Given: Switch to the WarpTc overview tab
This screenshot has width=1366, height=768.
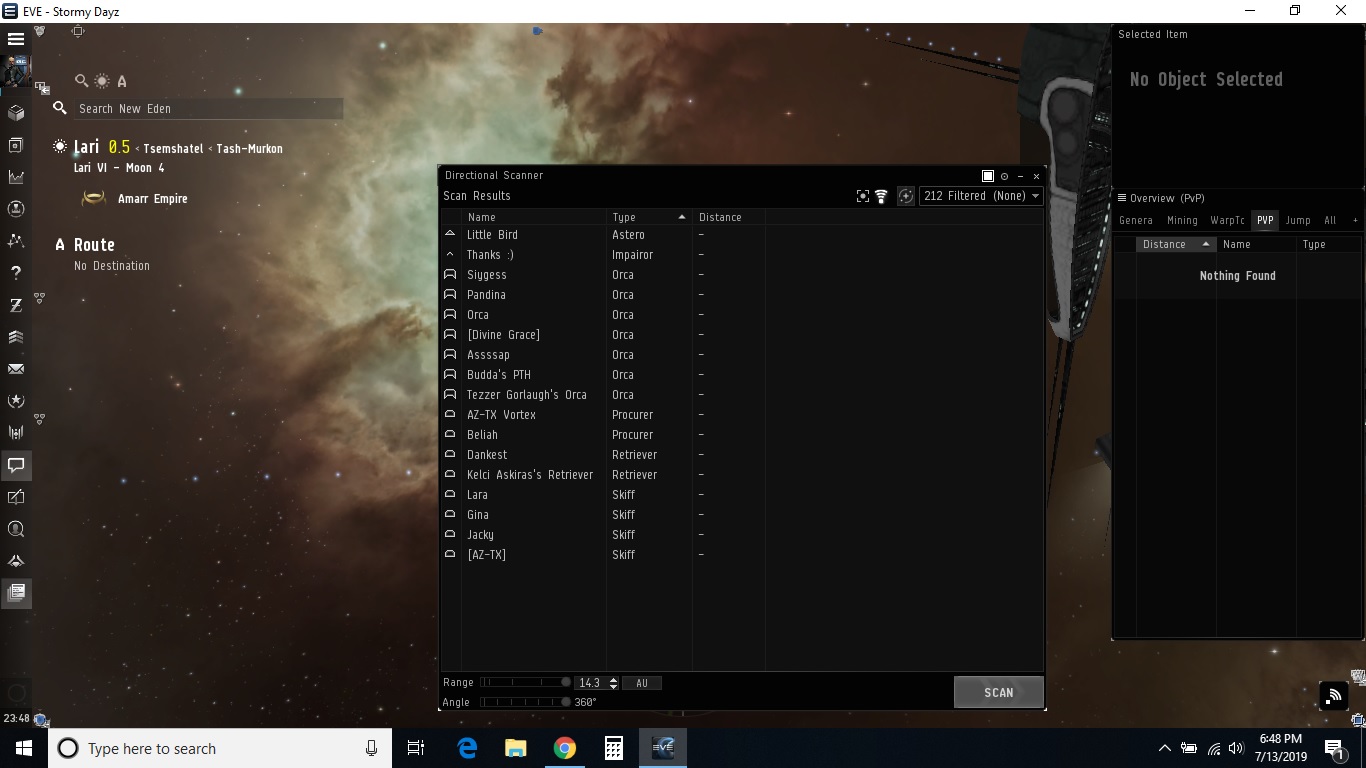Looking at the screenshot, I should [1227, 220].
